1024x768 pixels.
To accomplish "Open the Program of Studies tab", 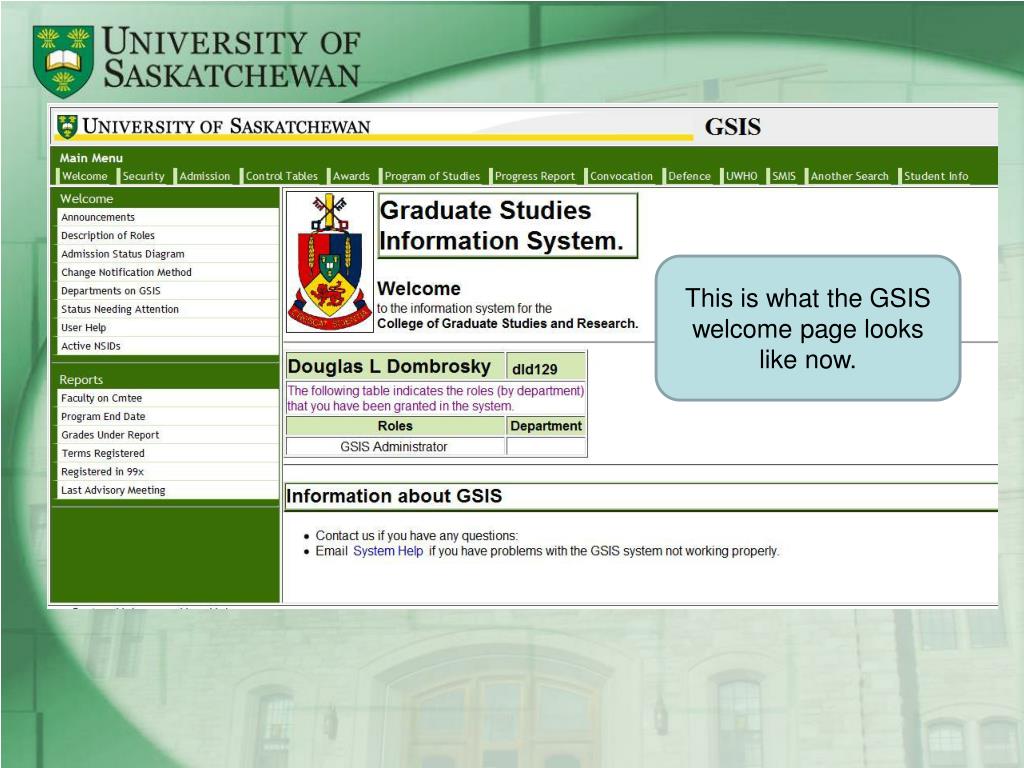I will (x=432, y=176).
